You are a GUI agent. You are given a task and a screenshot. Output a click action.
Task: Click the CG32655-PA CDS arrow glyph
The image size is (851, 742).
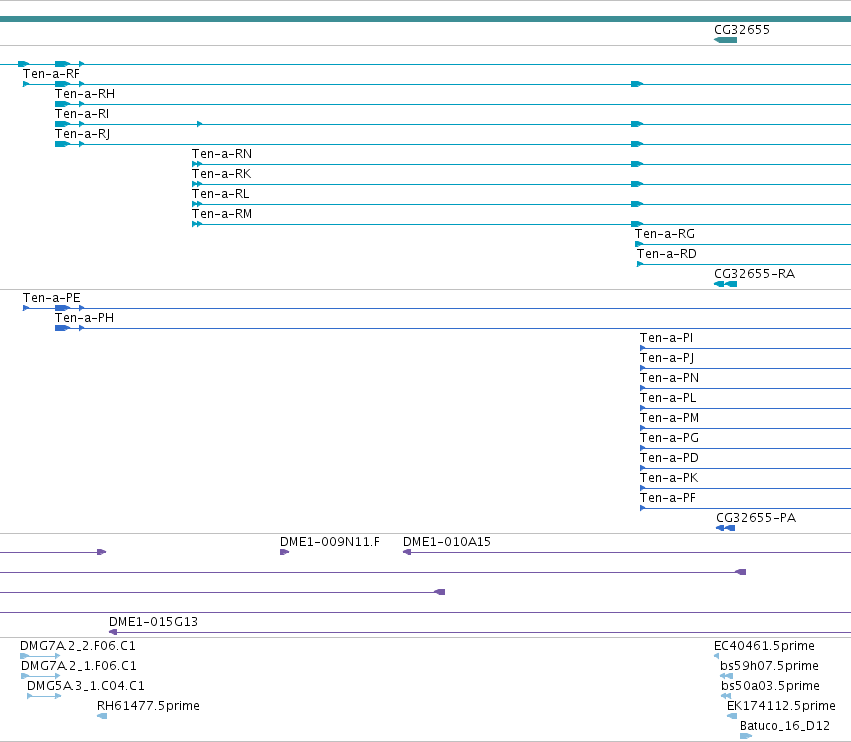point(726,528)
